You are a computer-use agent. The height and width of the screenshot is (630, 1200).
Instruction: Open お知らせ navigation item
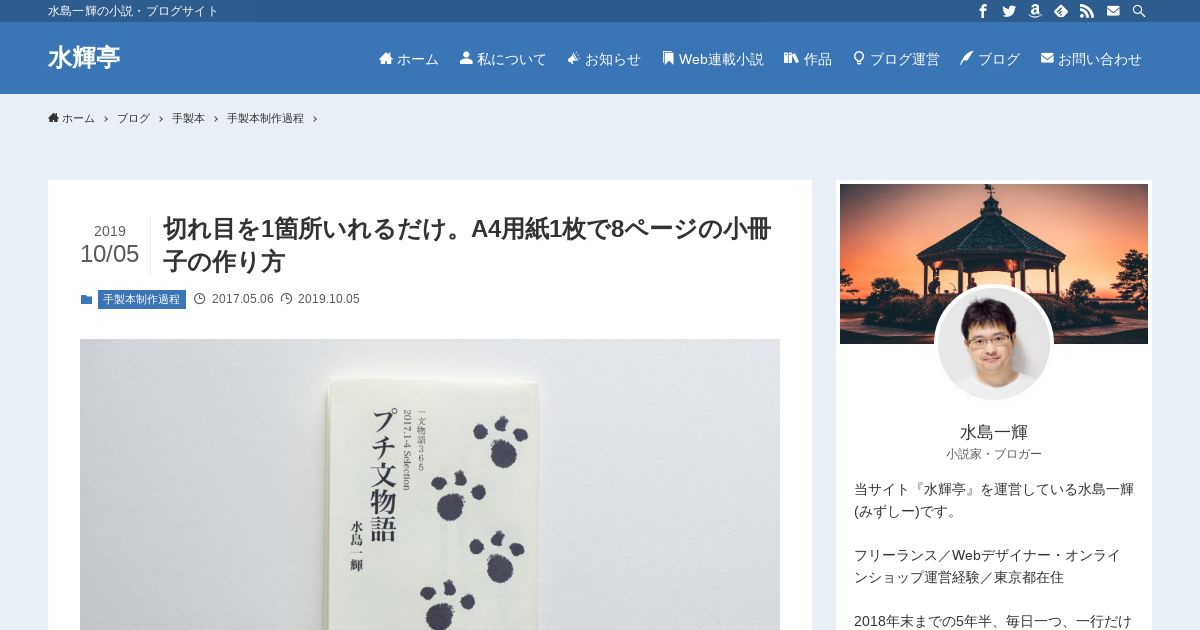click(604, 59)
